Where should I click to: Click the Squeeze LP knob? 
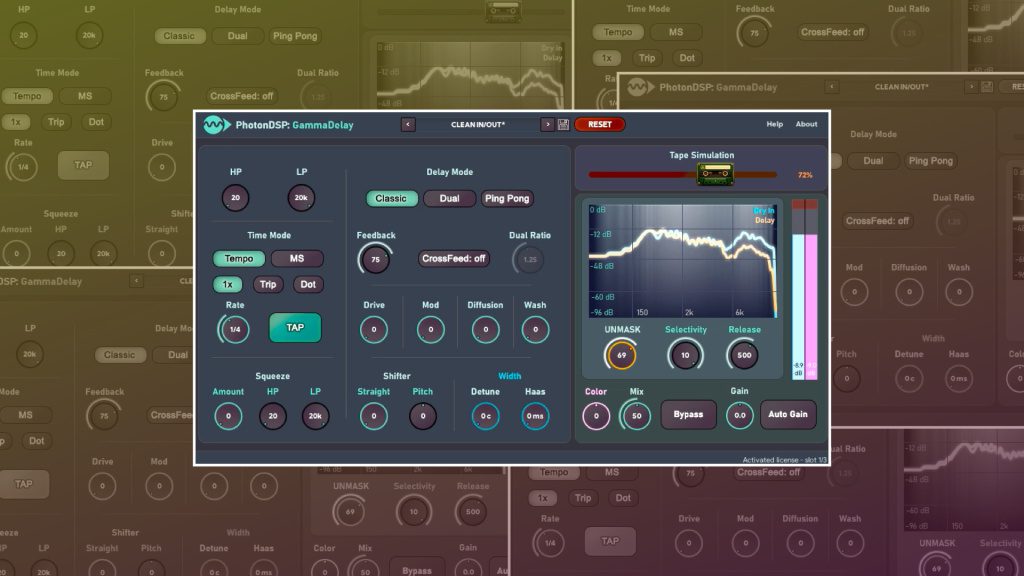point(315,416)
